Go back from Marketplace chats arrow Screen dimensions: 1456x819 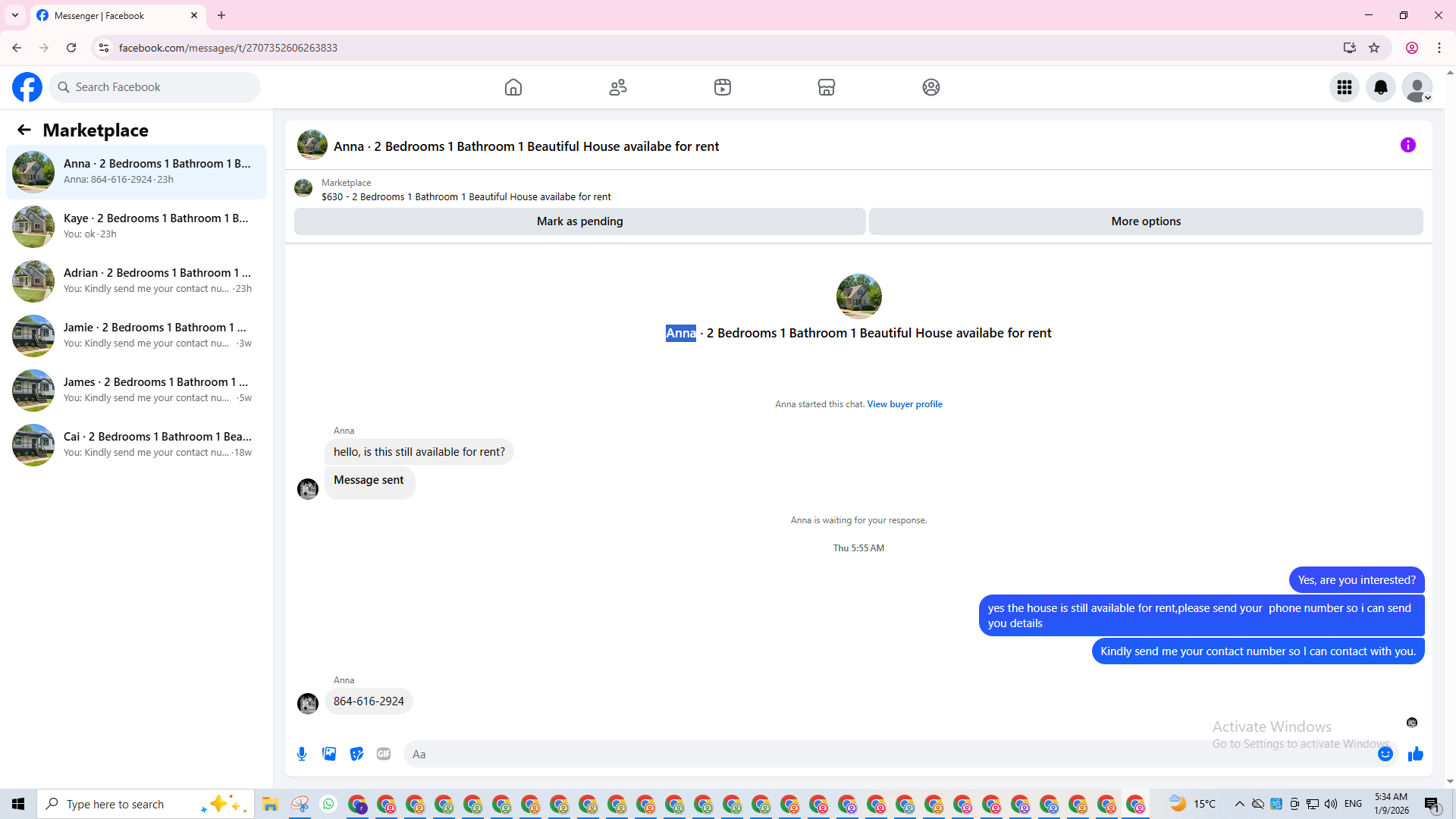[x=24, y=130]
